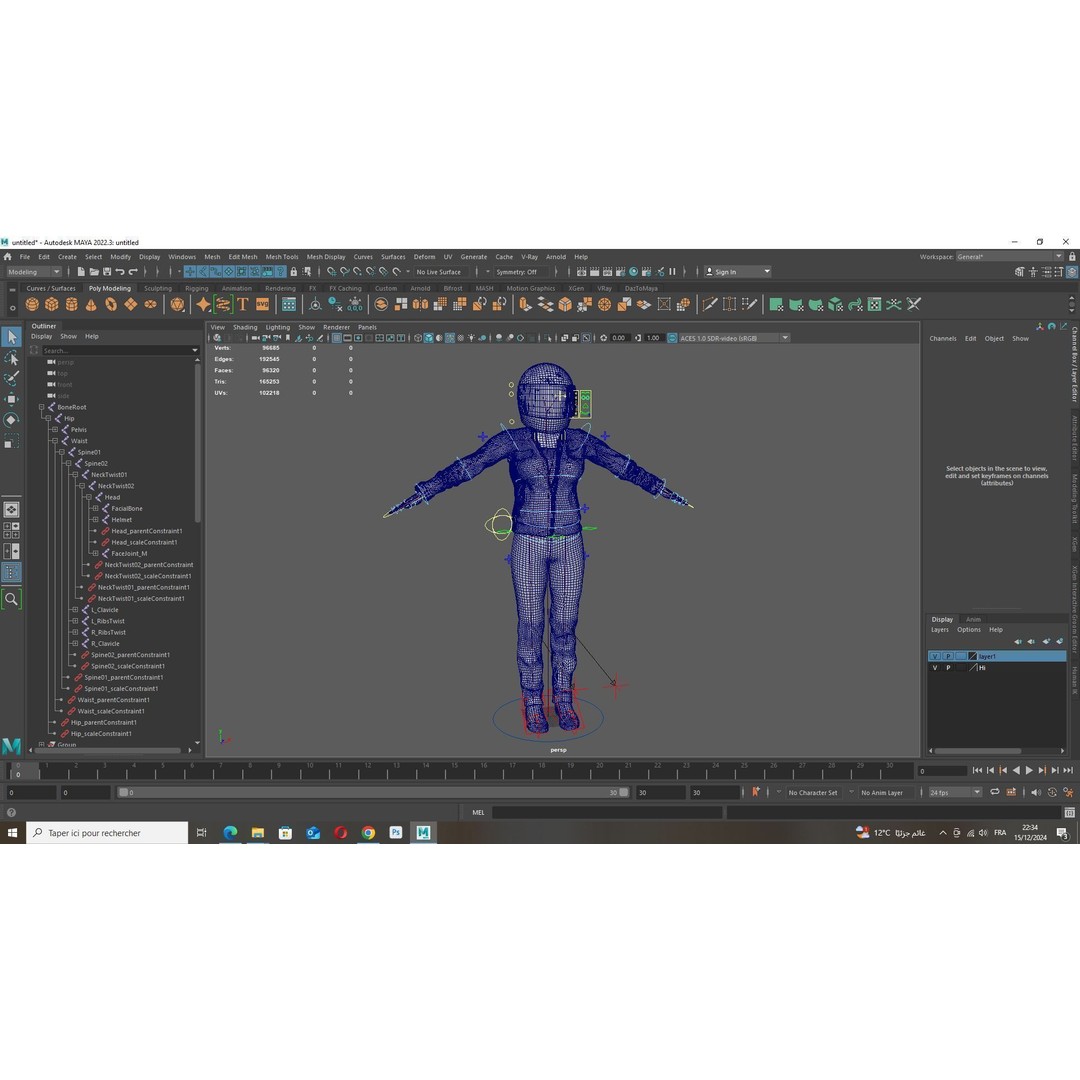
Task: Create a polygon cylinder from shelf
Action: pos(72,304)
